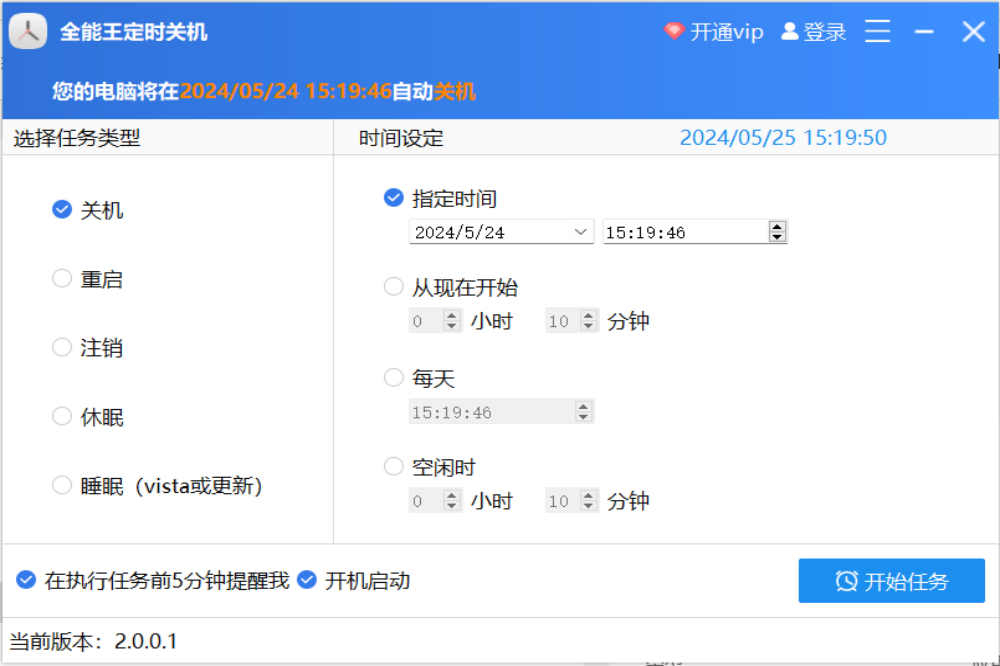Expand the 2024/5/24 date dropdown

(581, 232)
